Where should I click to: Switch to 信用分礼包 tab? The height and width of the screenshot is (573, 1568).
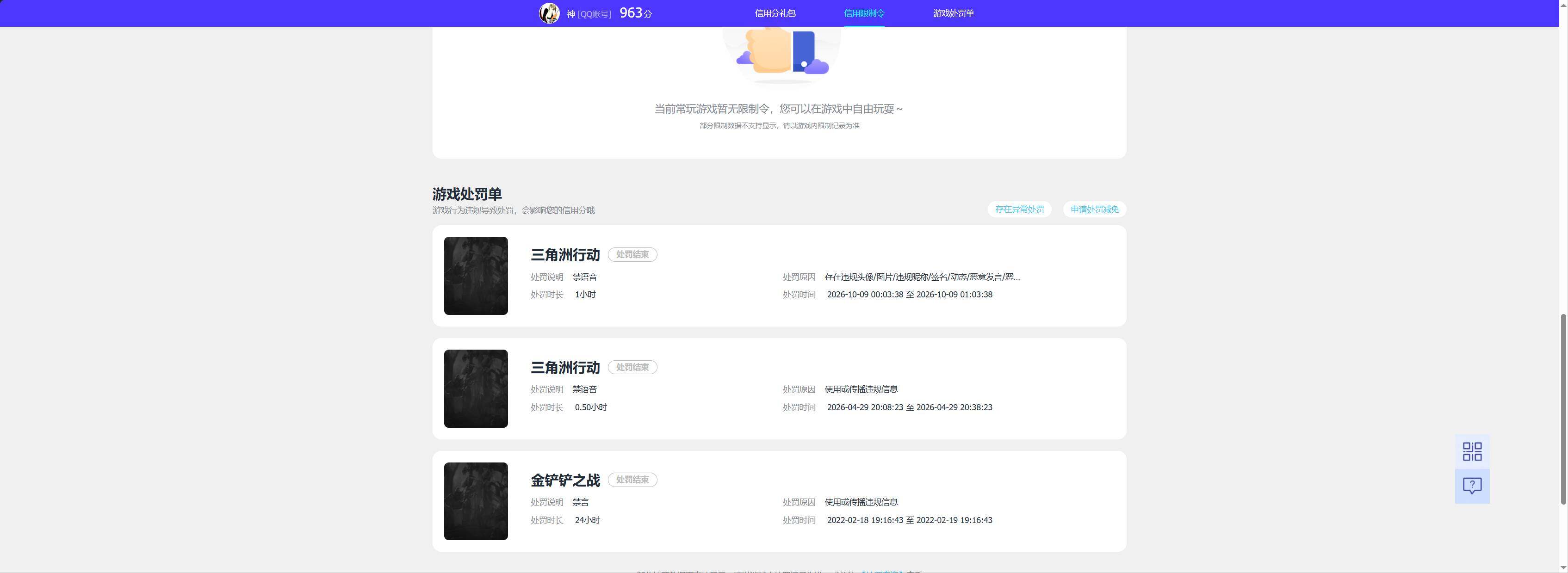click(x=775, y=13)
